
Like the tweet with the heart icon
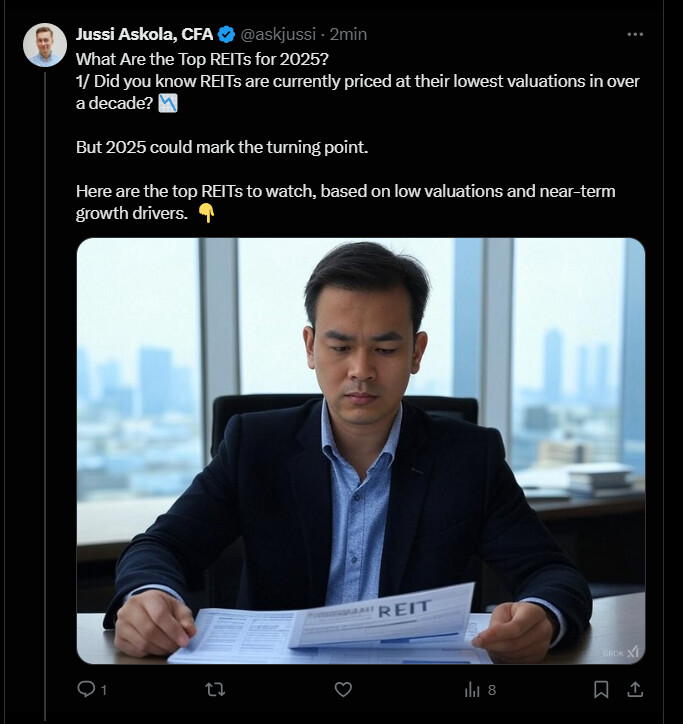pos(343,689)
